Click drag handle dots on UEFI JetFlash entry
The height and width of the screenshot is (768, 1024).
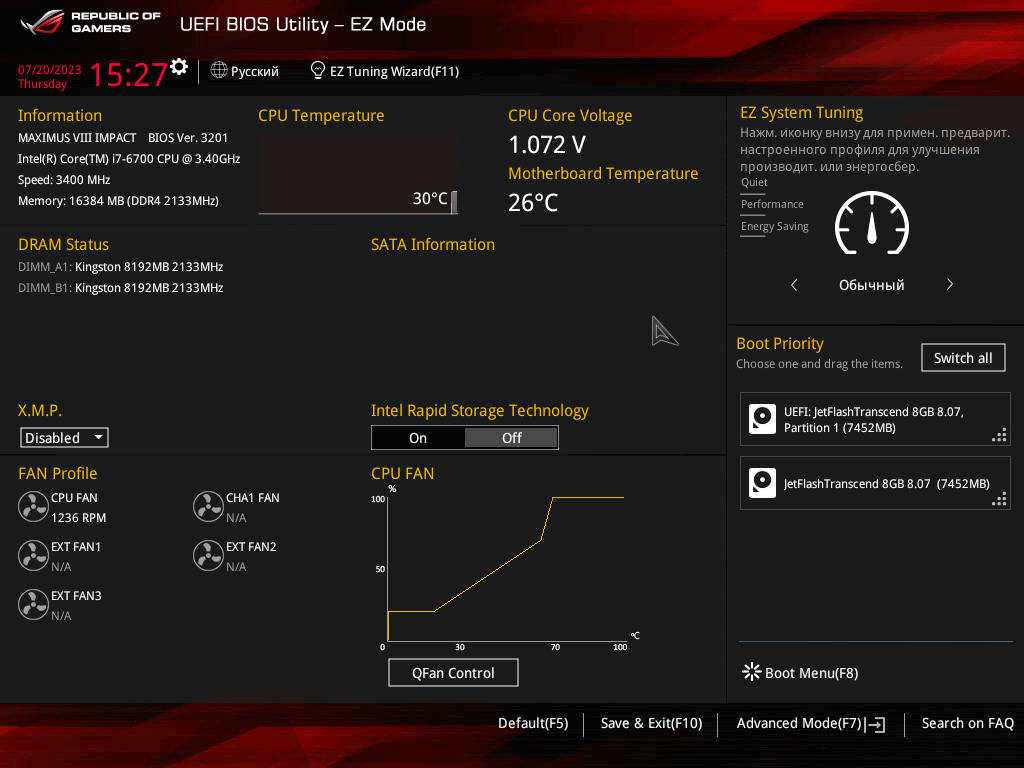click(x=999, y=436)
